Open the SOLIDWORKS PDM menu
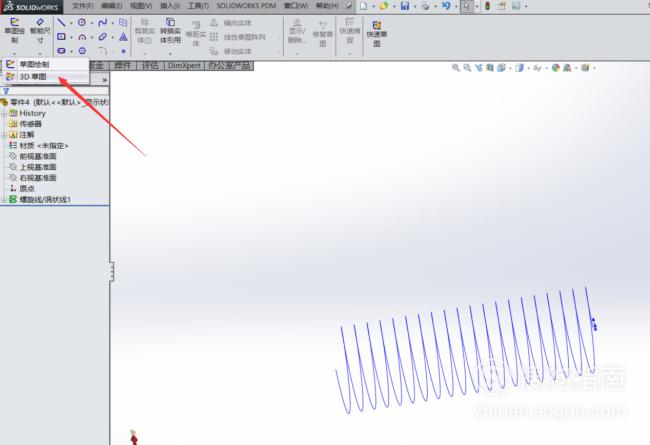 [x=246, y=6]
